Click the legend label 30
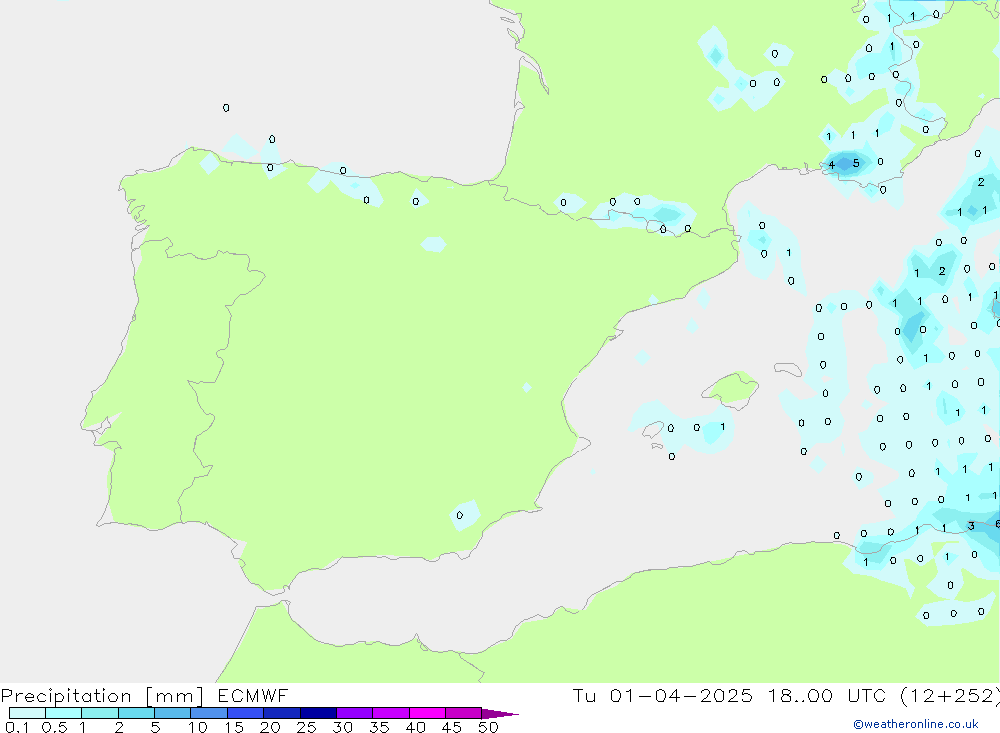Viewport: 1000px width, 733px height. [x=342, y=727]
